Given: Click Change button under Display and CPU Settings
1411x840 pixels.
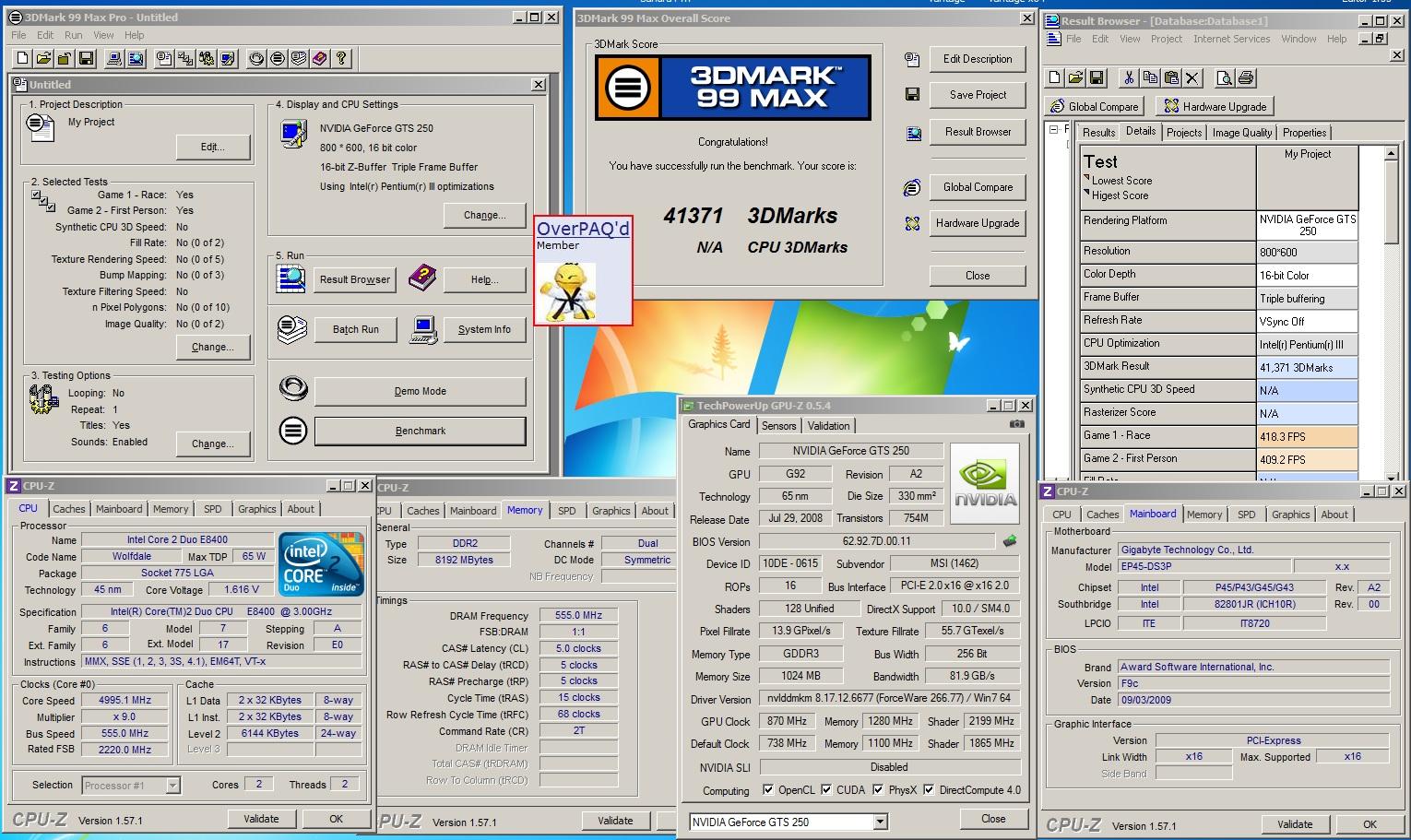Looking at the screenshot, I should [484, 215].
